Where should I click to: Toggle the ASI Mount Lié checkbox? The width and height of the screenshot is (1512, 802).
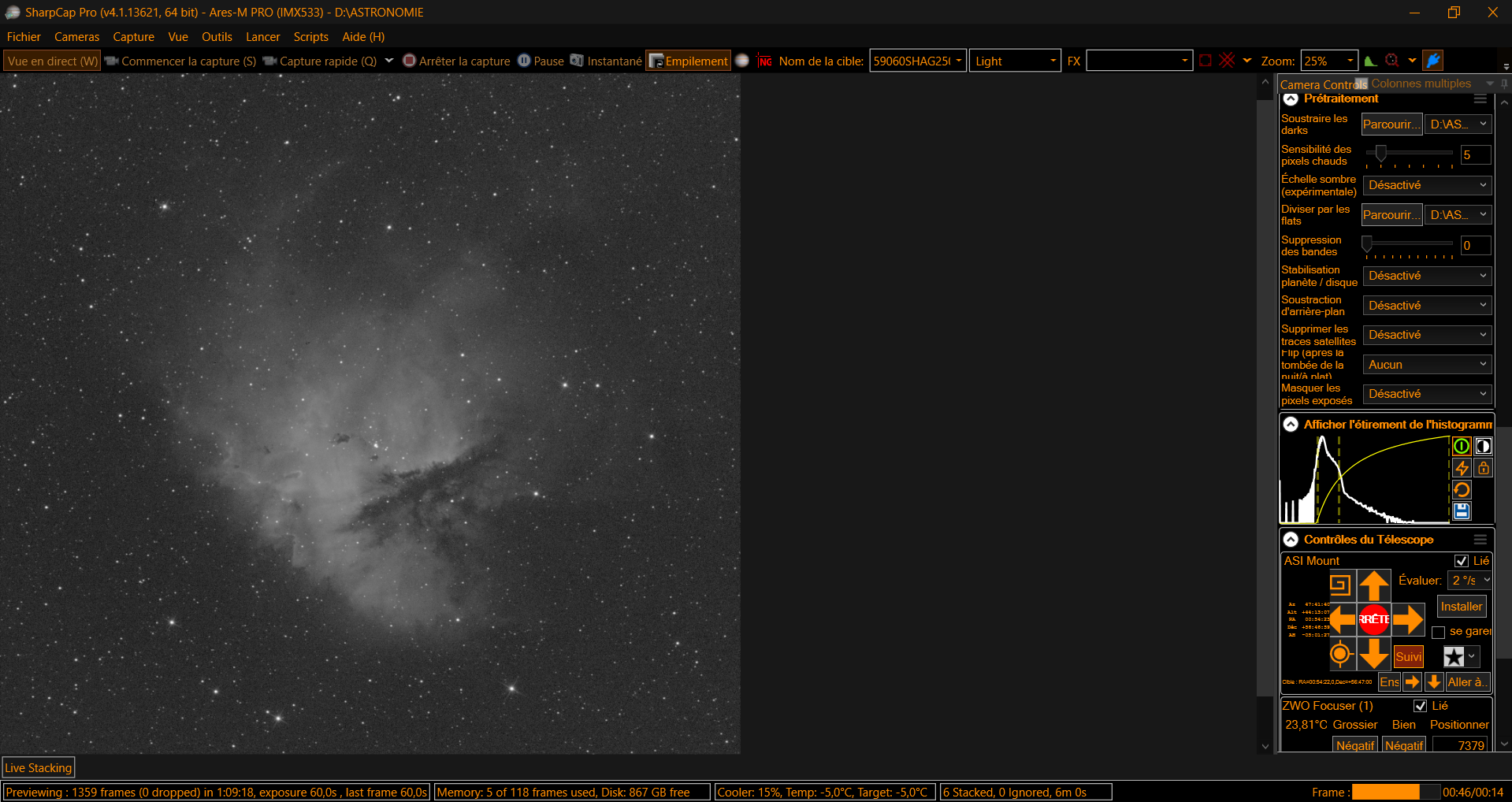(x=1462, y=561)
